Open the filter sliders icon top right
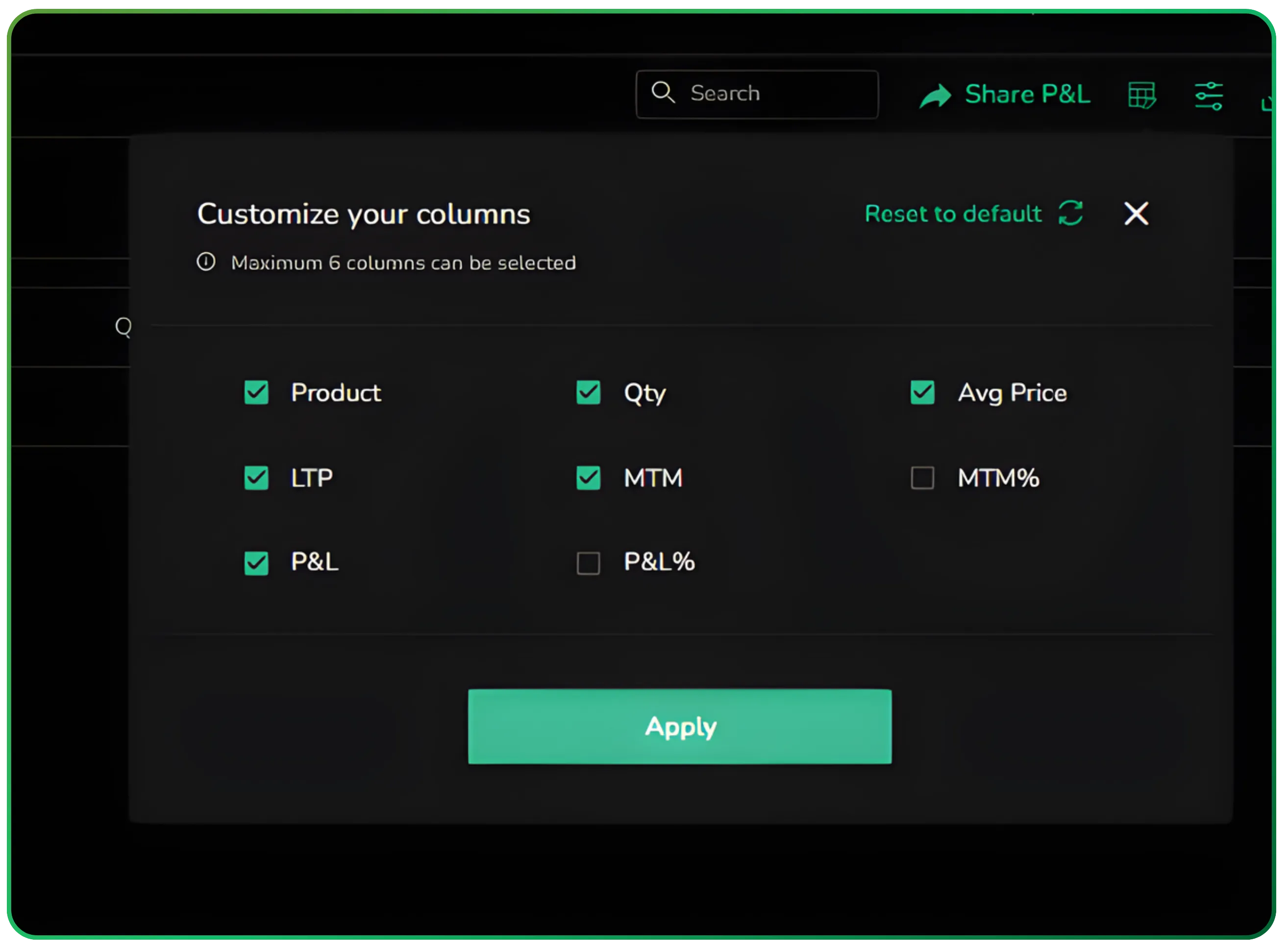This screenshot has height=951, width=1288. click(x=1209, y=95)
